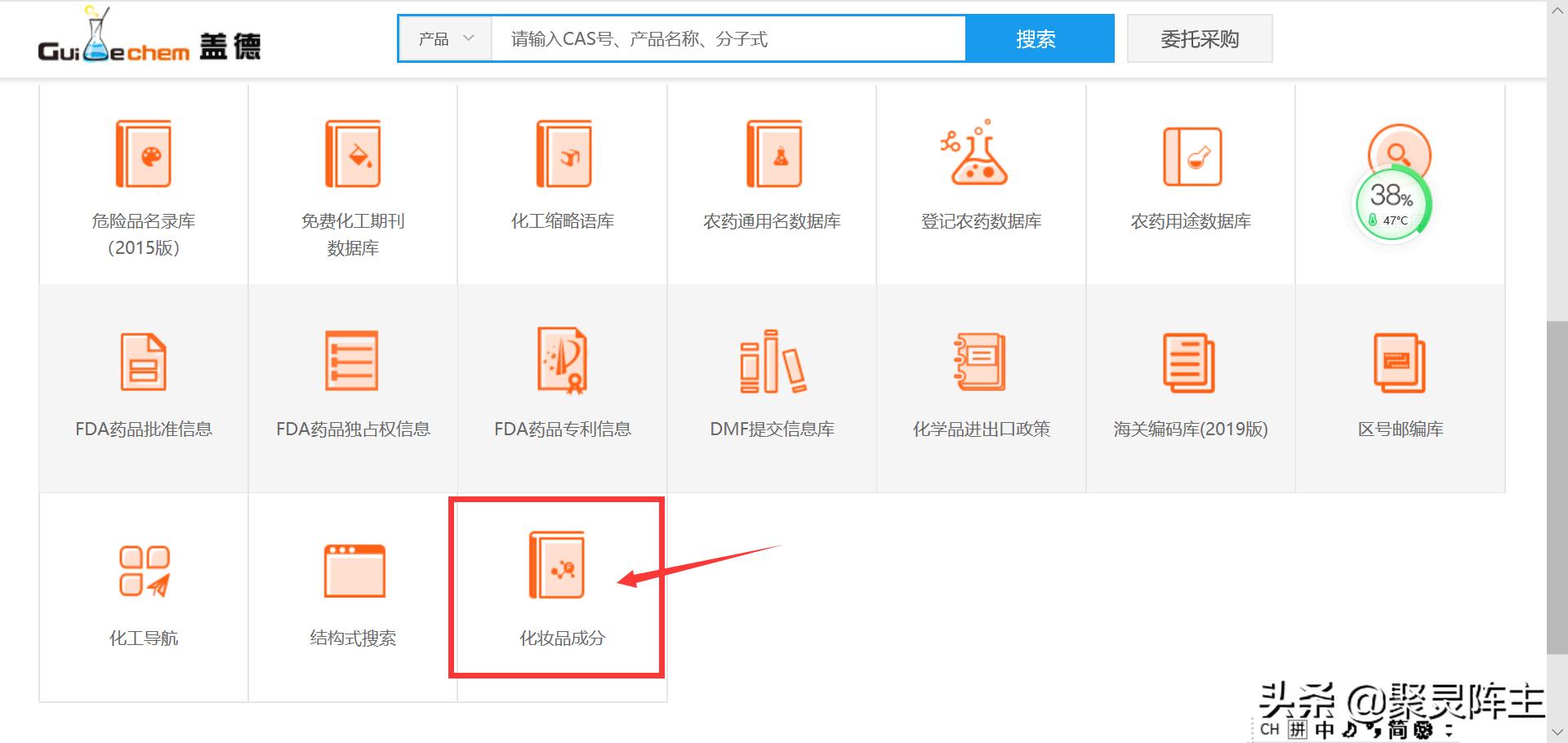The height and width of the screenshot is (743, 1568).
Task: Click the CAS号 search input field
Action: pyautogui.click(x=727, y=38)
